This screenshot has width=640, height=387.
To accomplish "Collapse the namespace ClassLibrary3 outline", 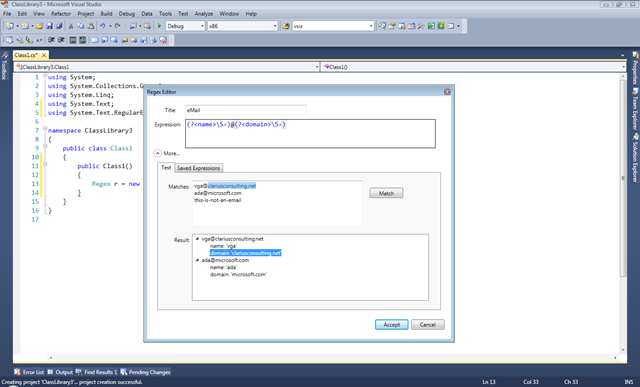I will pyautogui.click(x=45, y=129).
